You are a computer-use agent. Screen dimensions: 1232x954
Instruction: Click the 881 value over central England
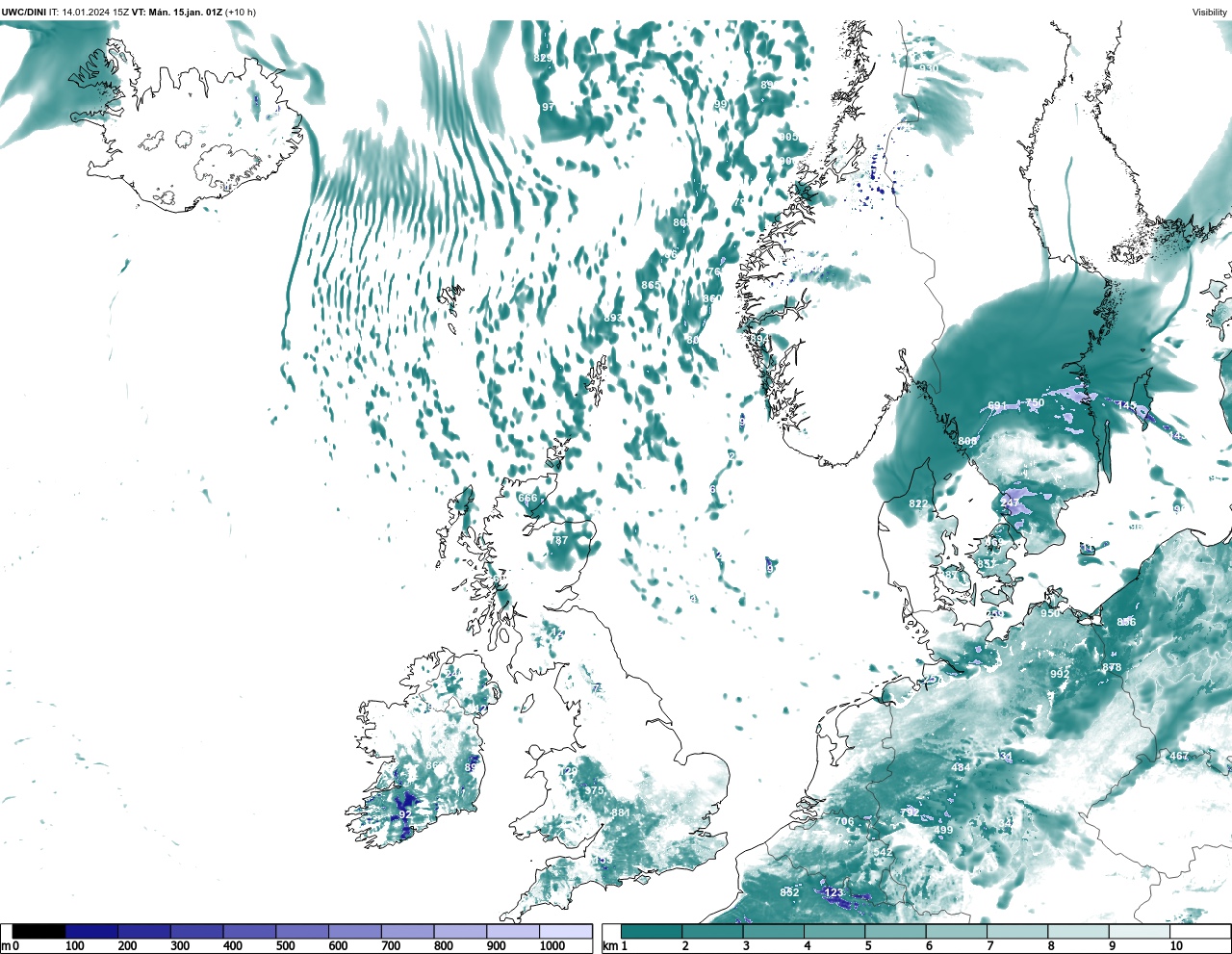(621, 812)
